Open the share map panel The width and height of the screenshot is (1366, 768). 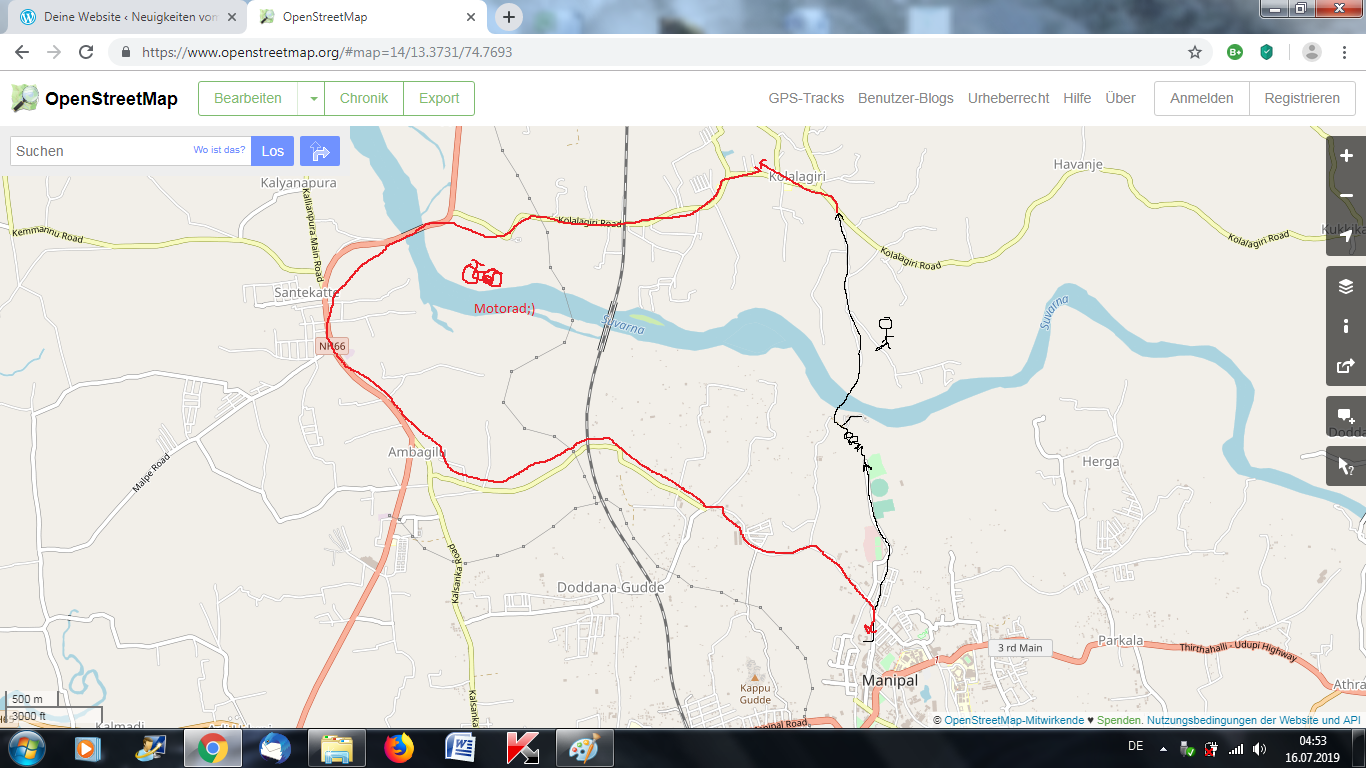1346,366
